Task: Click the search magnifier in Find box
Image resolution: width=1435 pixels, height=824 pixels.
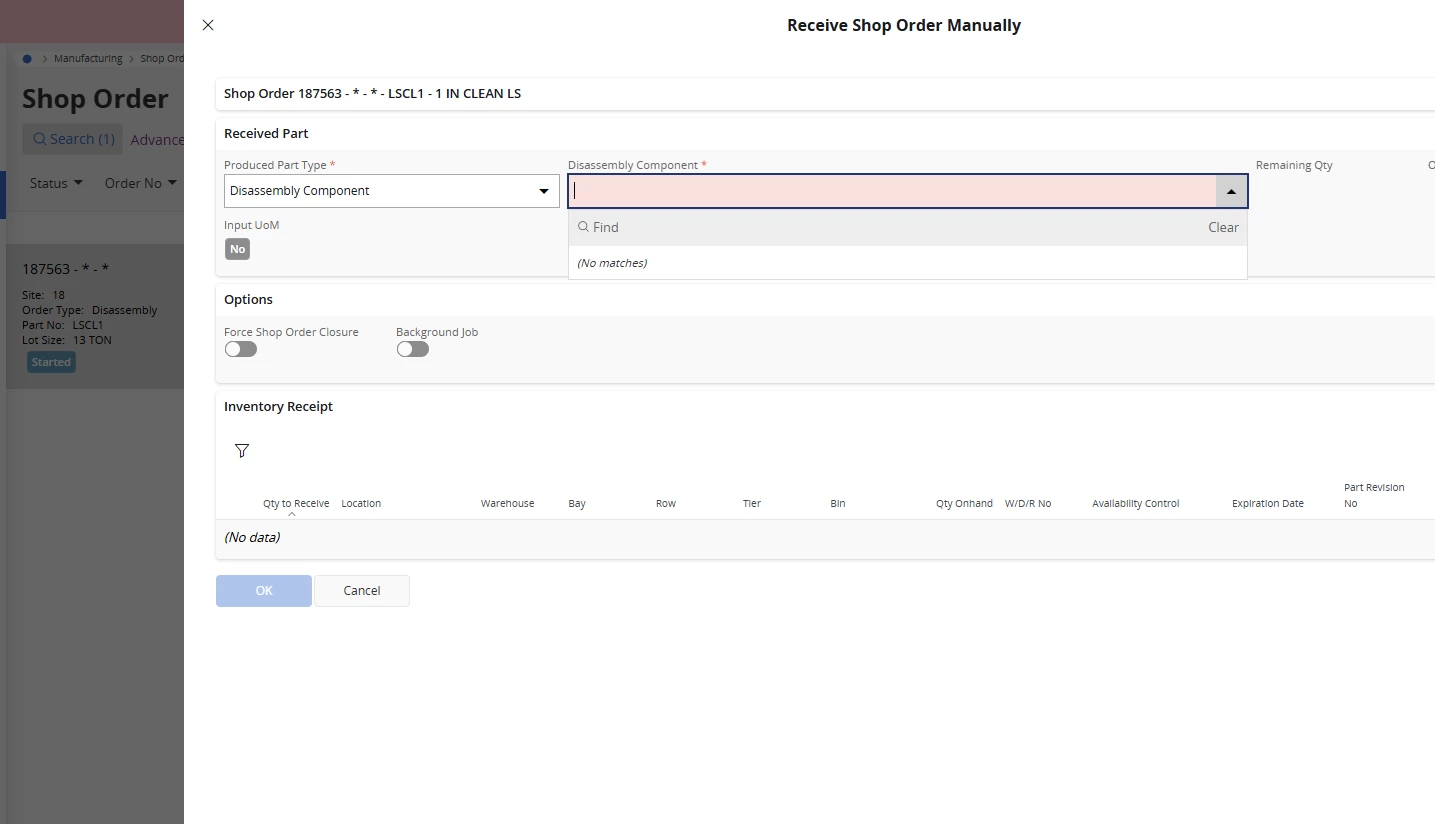Action: coord(584,227)
